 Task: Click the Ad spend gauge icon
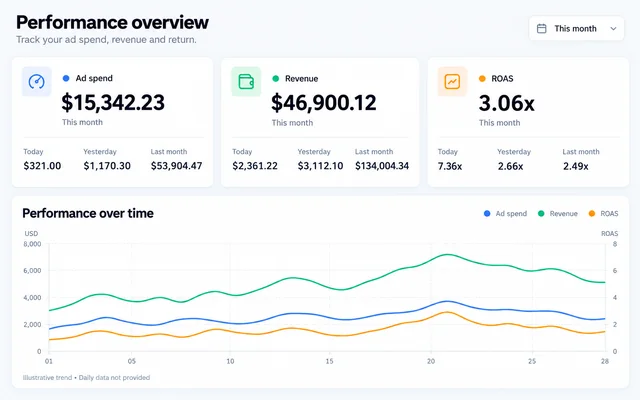pyautogui.click(x=37, y=82)
